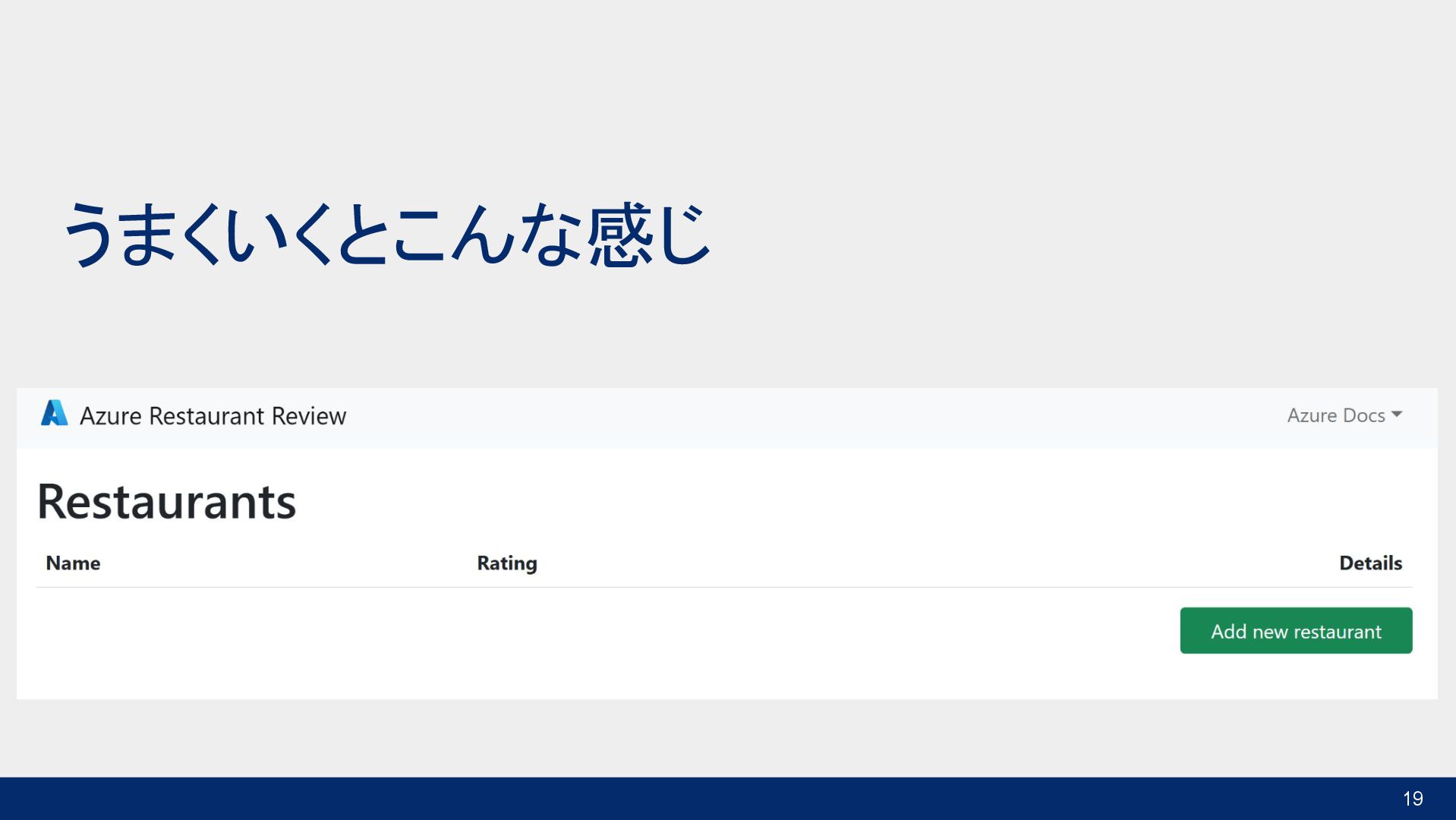Viewport: 1456px width, 820px height.
Task: Expand the Azure Docs dropdown
Action: 1344,415
